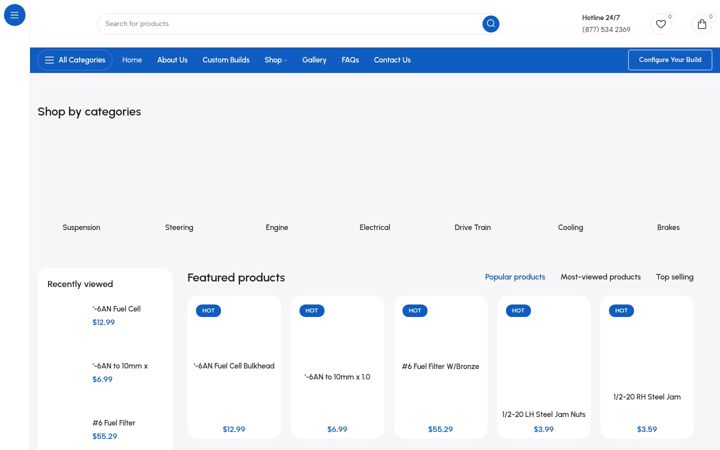Open featured '-6AN to 10mm x 1.0 product
Image resolution: width=720 pixels, height=450 pixels.
(337, 377)
